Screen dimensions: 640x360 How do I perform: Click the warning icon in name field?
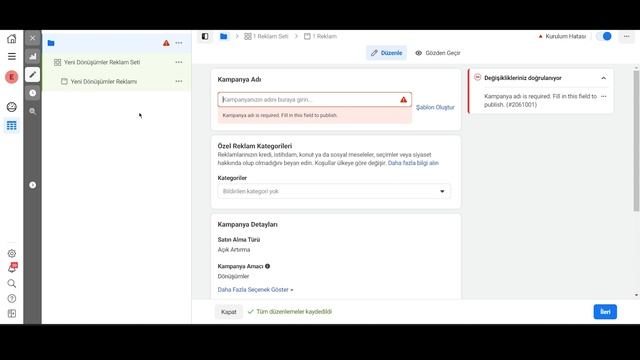pos(403,100)
